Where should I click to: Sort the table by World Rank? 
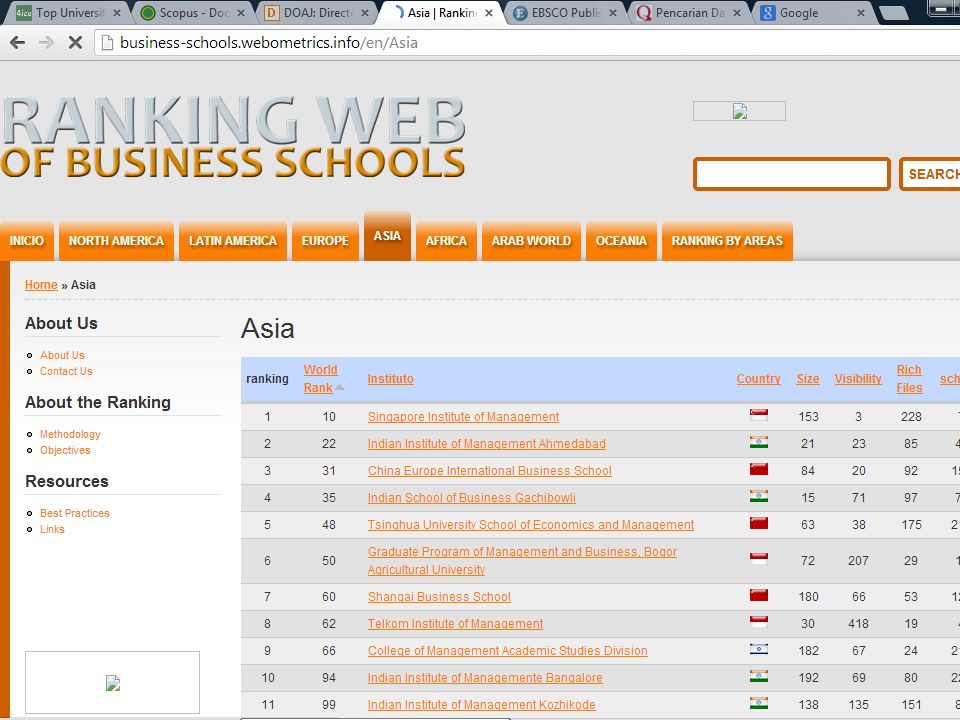coord(320,378)
